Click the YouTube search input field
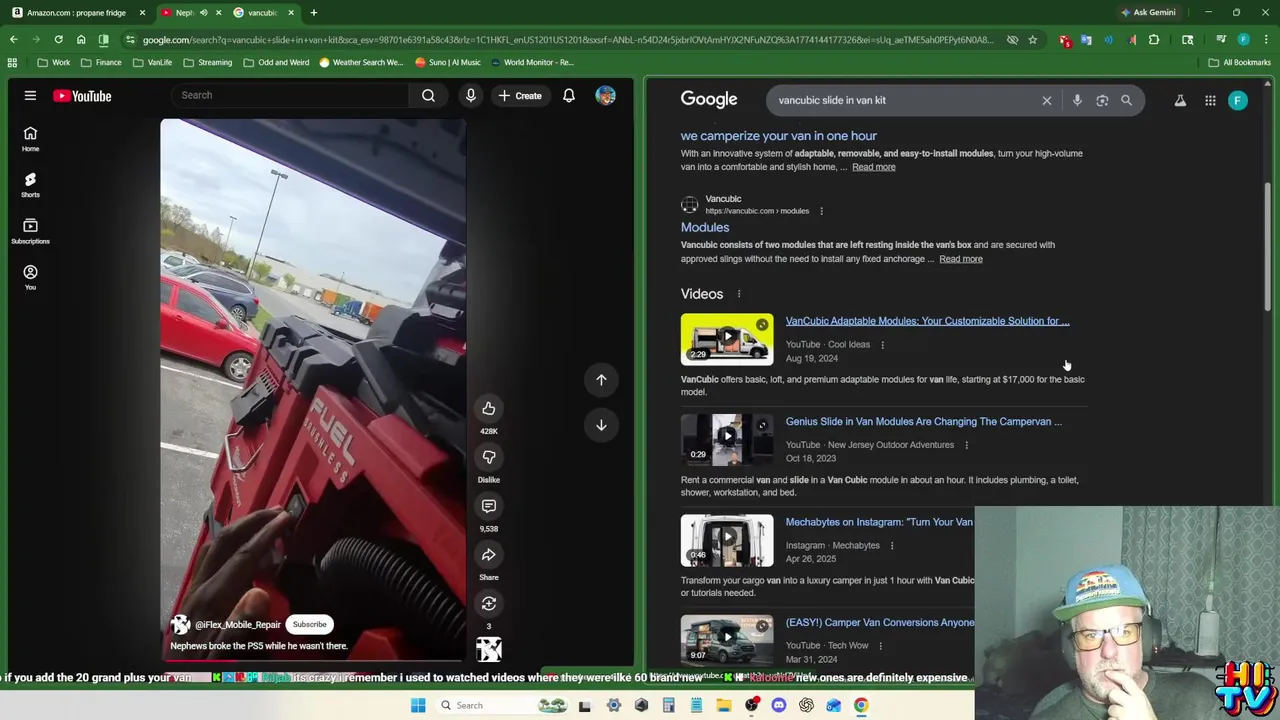Viewport: 1280px width, 720px height. 290,95
